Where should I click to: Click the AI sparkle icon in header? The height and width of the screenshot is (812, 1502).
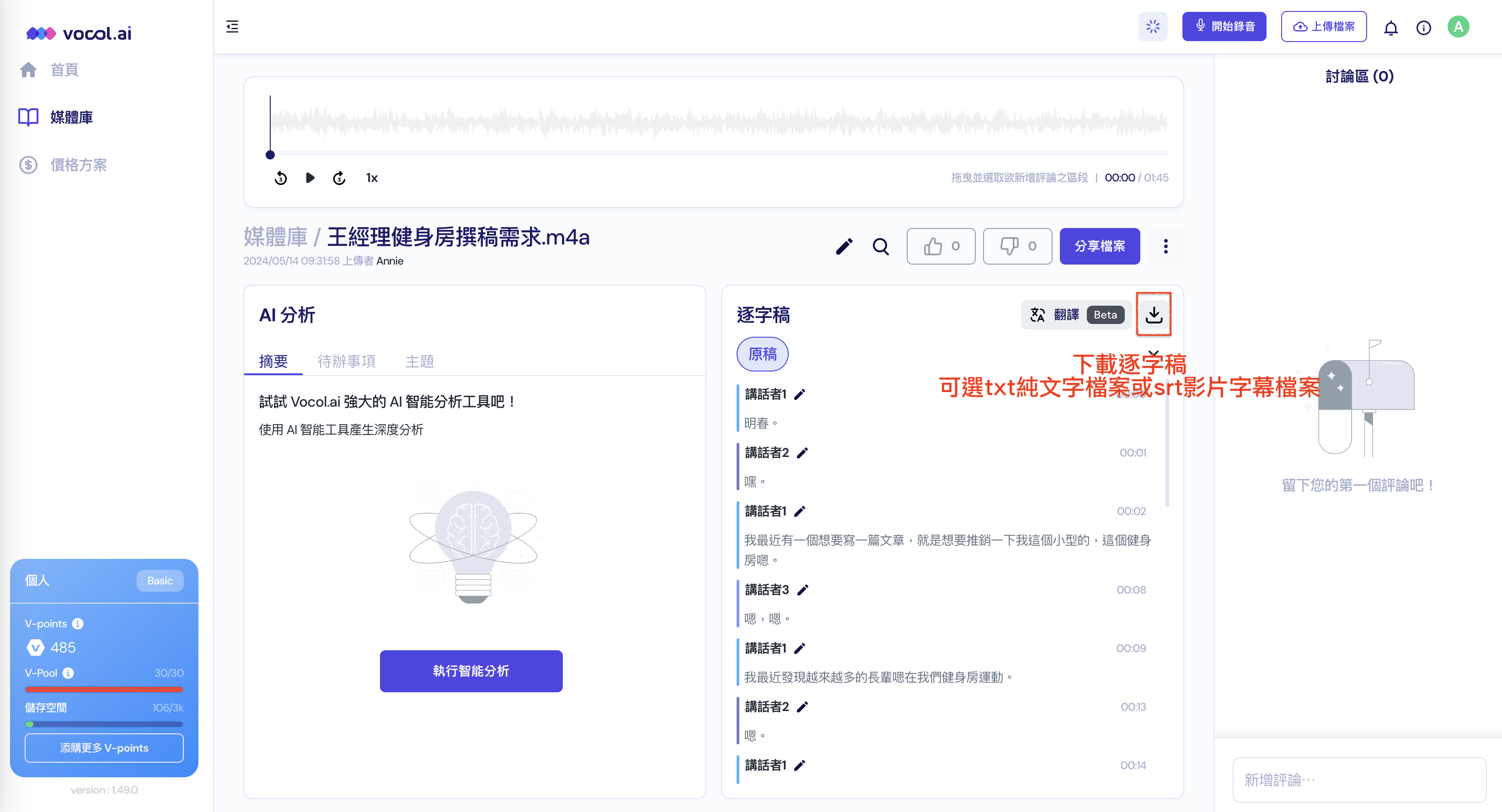(x=1153, y=27)
